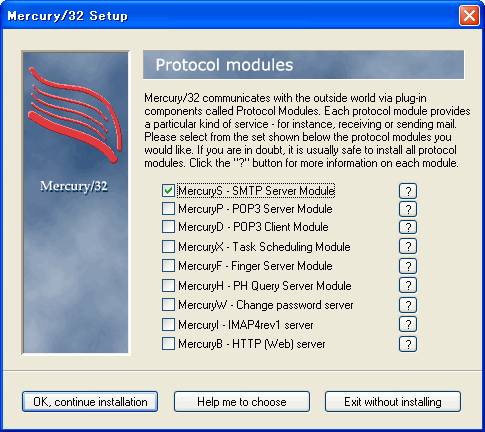Enable the MercuryP POP3 Server Module

[x=168, y=209]
